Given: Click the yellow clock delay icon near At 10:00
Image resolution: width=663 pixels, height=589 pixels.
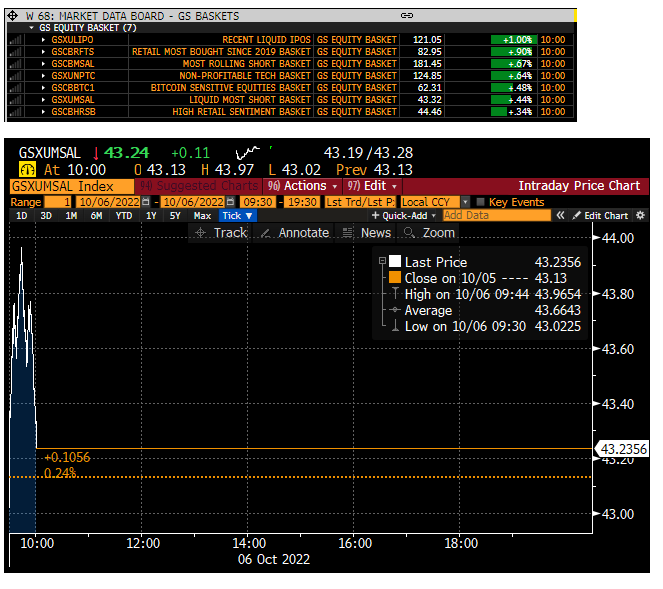Looking at the screenshot, I should [27, 170].
